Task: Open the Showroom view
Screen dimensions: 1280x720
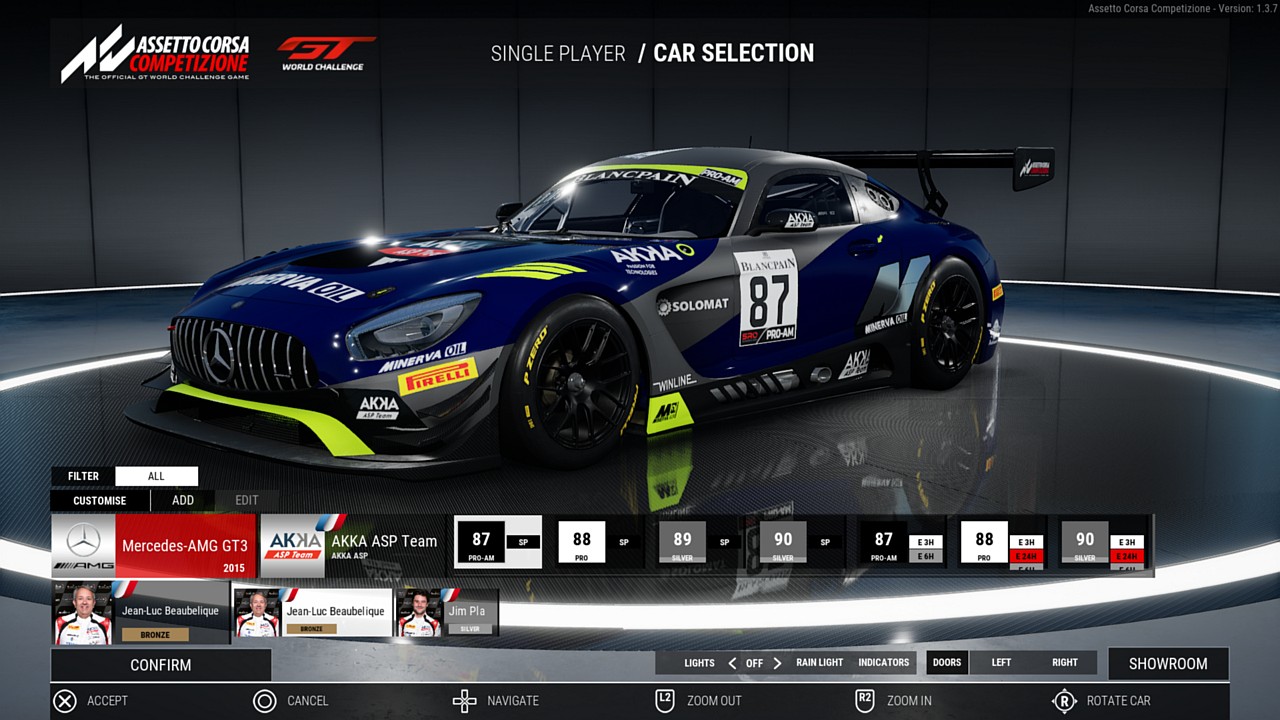Action: tap(1167, 664)
